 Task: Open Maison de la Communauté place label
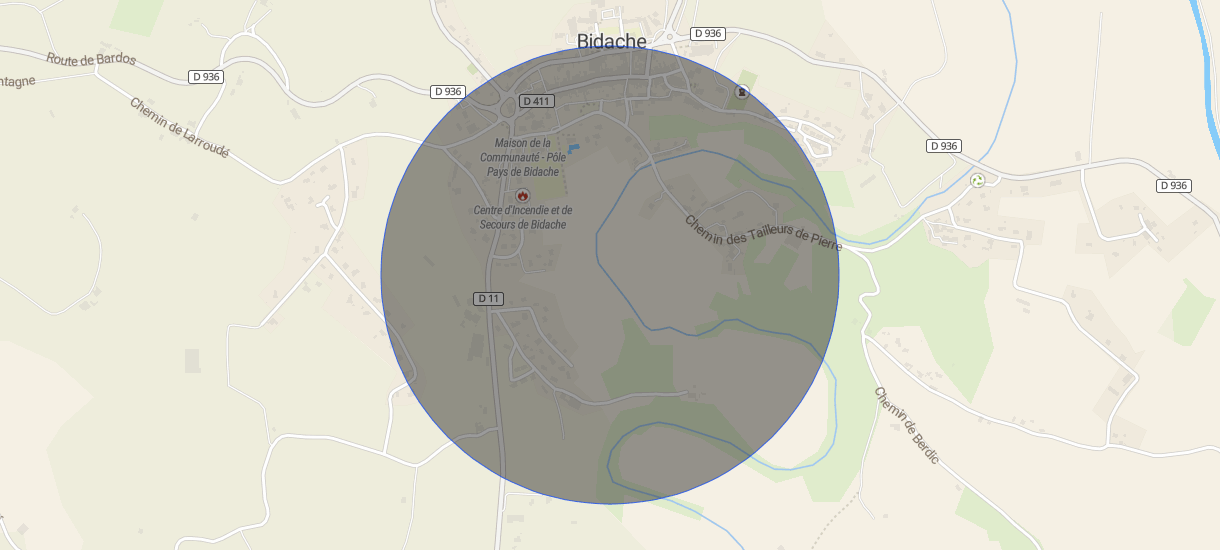coord(522,157)
